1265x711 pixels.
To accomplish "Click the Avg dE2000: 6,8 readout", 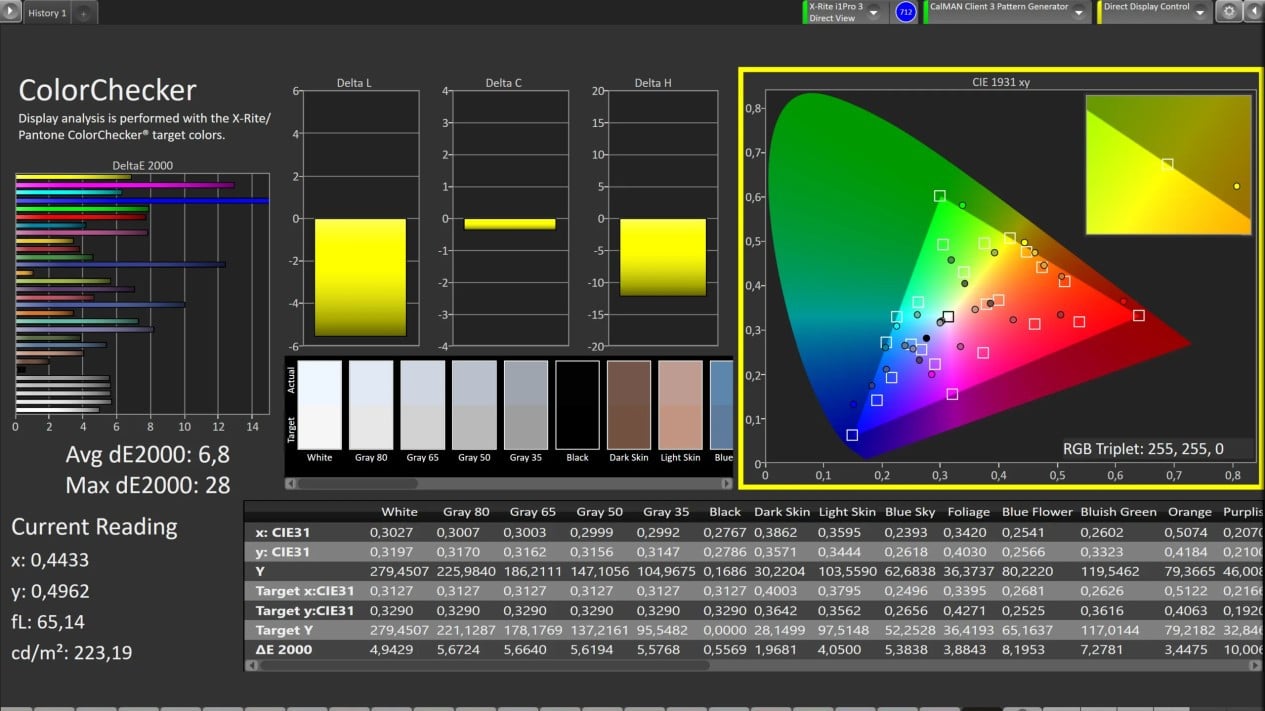I will (148, 455).
